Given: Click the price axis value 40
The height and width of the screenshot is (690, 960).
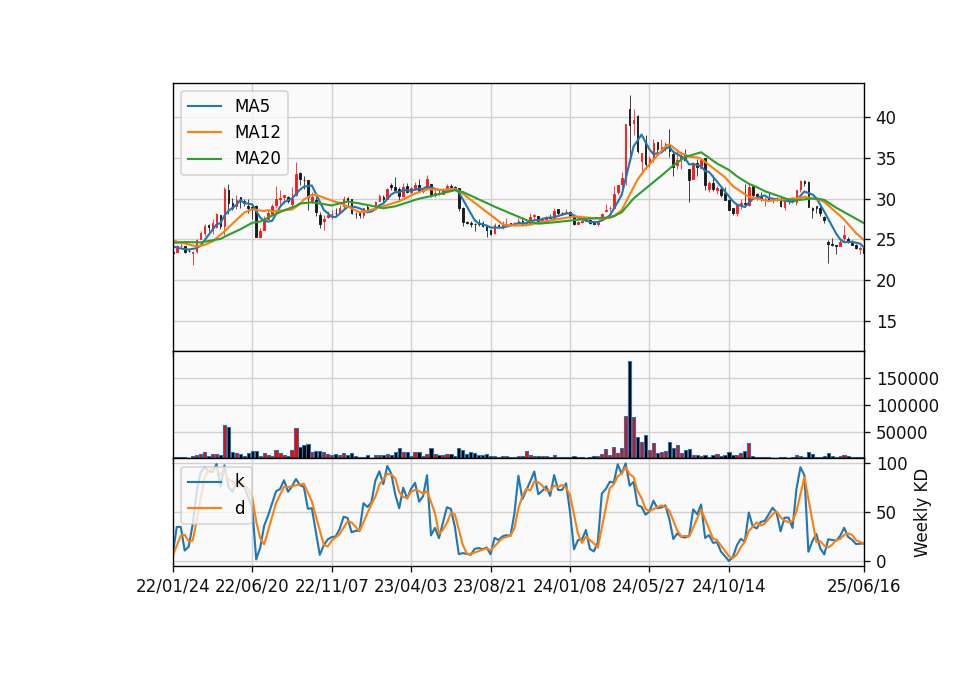Looking at the screenshot, I should point(886,118).
